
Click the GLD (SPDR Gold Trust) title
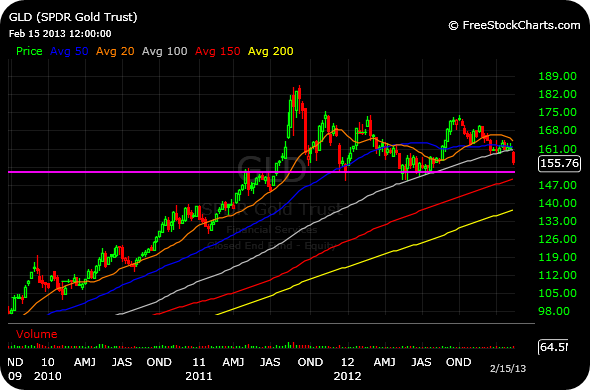73,17
